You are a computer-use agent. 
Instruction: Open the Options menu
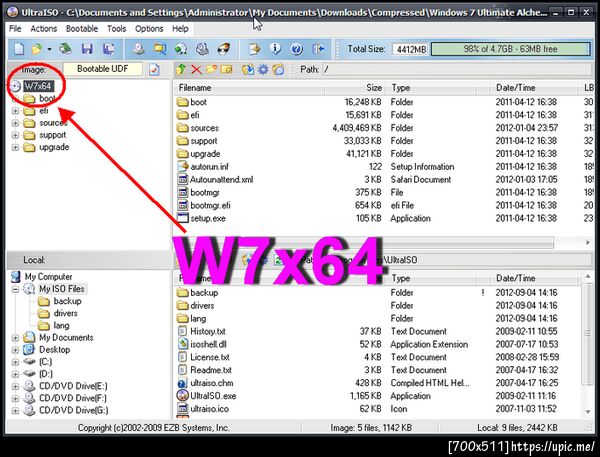149,29
